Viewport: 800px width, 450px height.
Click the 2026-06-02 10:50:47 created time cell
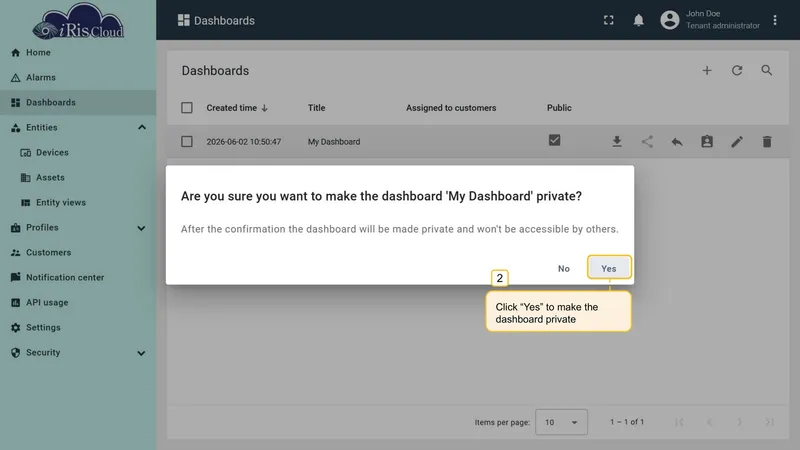(244, 142)
